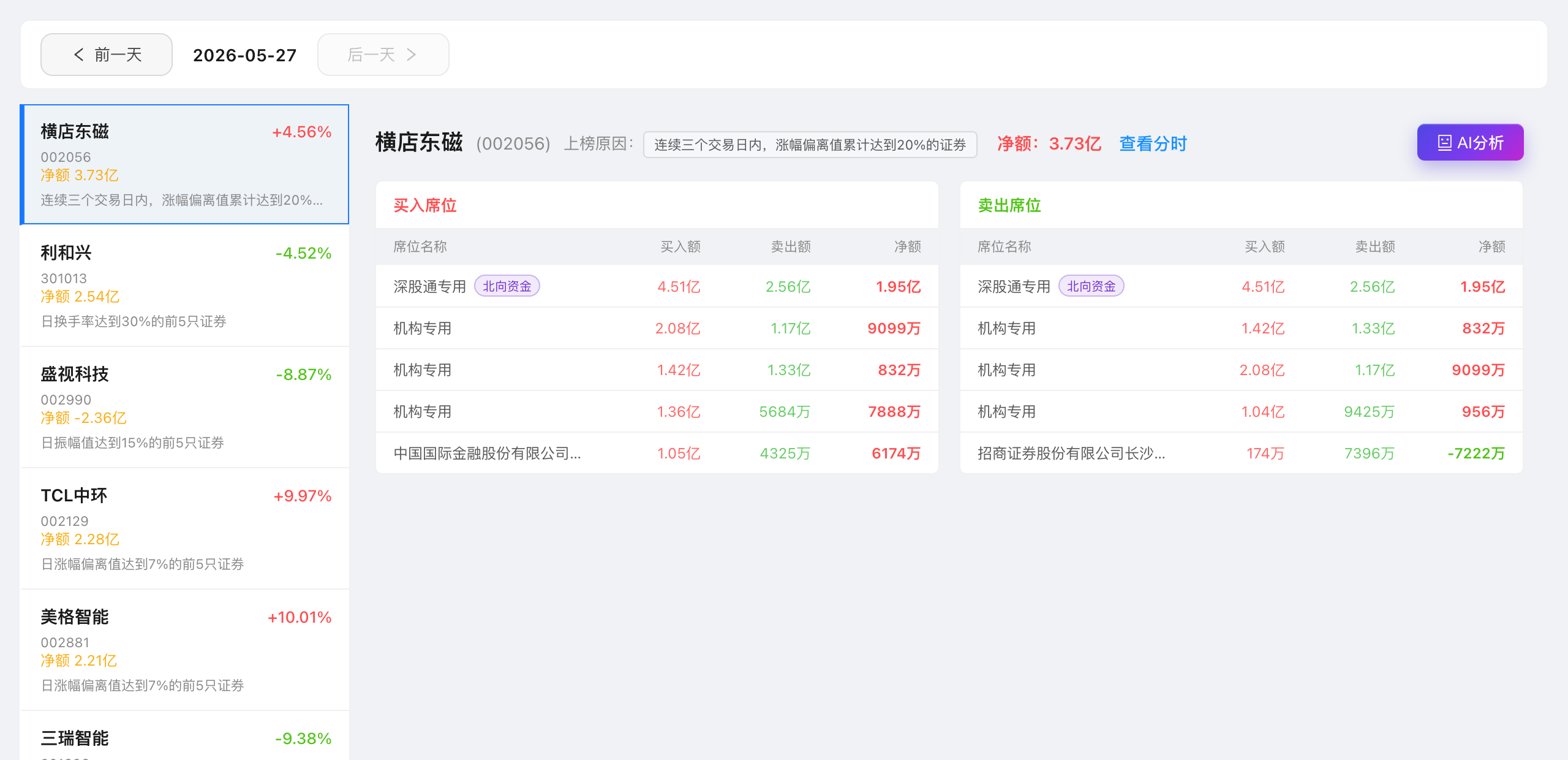This screenshot has width=1568, height=760.
Task: Click 净额 -2.36亿 on 盛视科技's card
Action: [83, 418]
